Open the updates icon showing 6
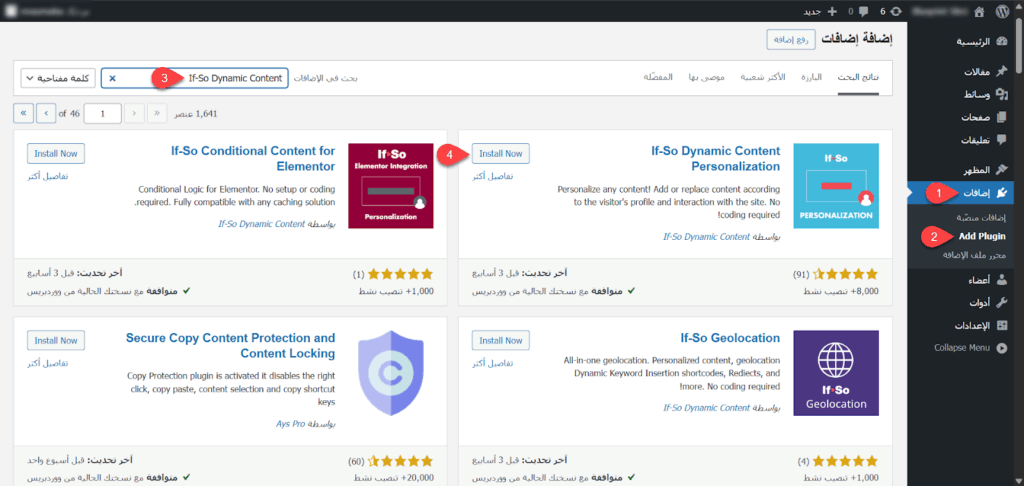This screenshot has width=1024, height=486. (x=893, y=11)
